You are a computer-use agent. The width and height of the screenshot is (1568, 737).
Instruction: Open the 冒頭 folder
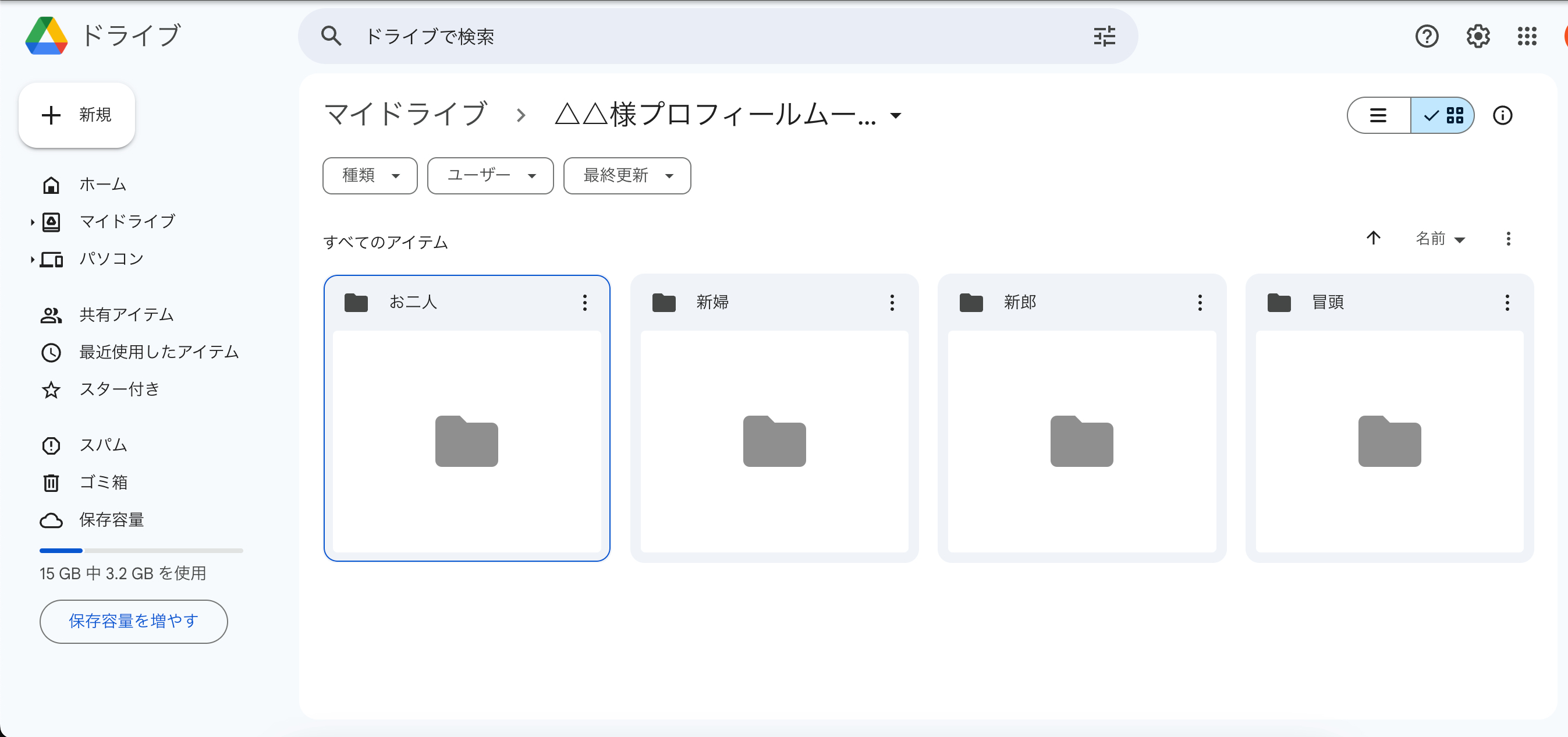point(1390,442)
